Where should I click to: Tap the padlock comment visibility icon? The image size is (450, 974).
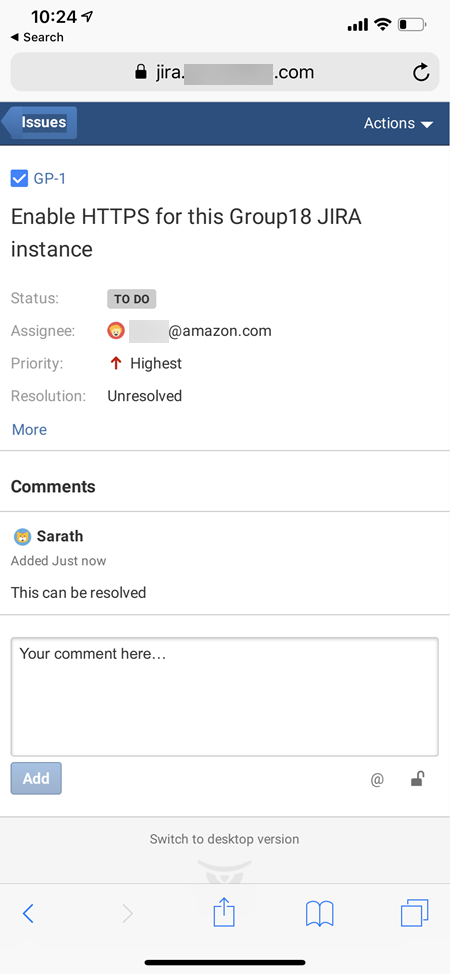pos(418,778)
